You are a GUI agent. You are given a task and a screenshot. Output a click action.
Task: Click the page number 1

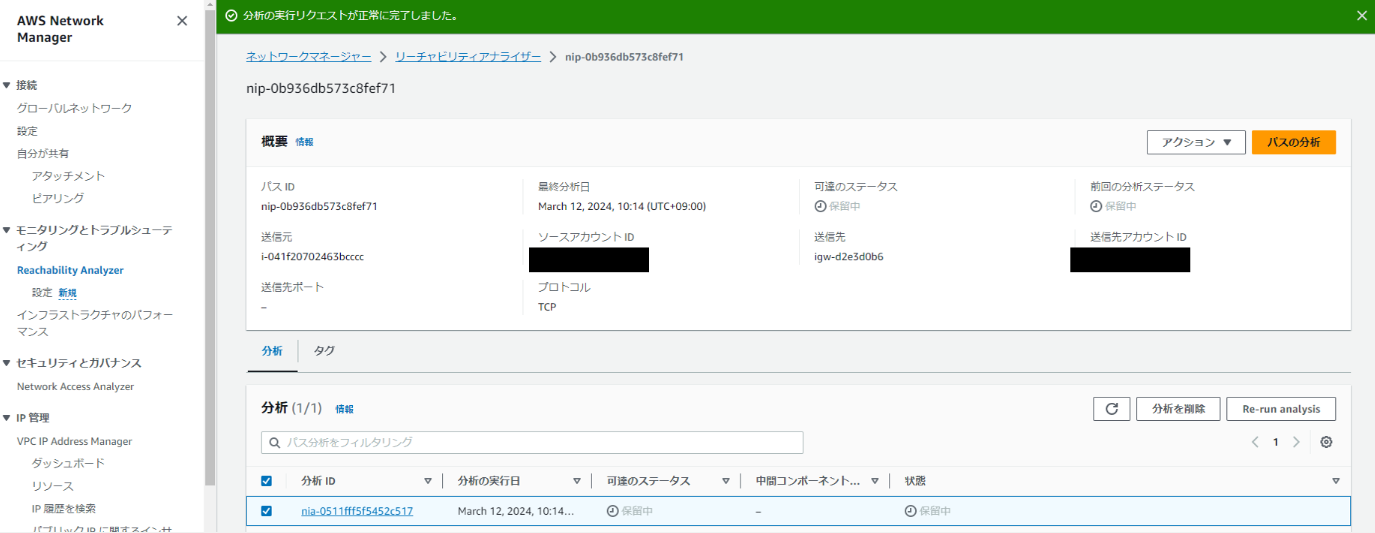pyautogui.click(x=1276, y=442)
